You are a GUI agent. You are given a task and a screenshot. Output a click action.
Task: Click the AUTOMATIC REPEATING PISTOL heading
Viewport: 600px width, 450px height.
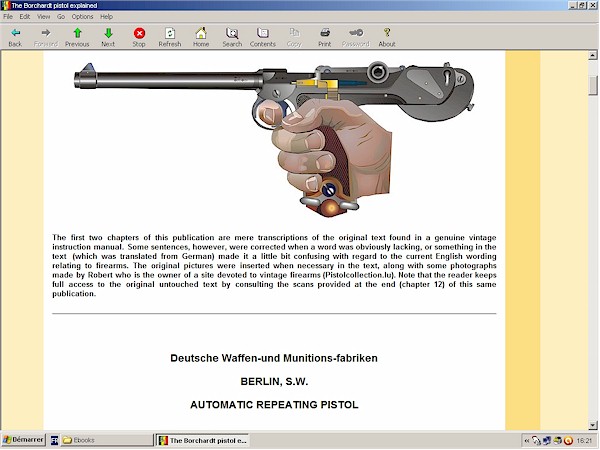tap(274, 405)
